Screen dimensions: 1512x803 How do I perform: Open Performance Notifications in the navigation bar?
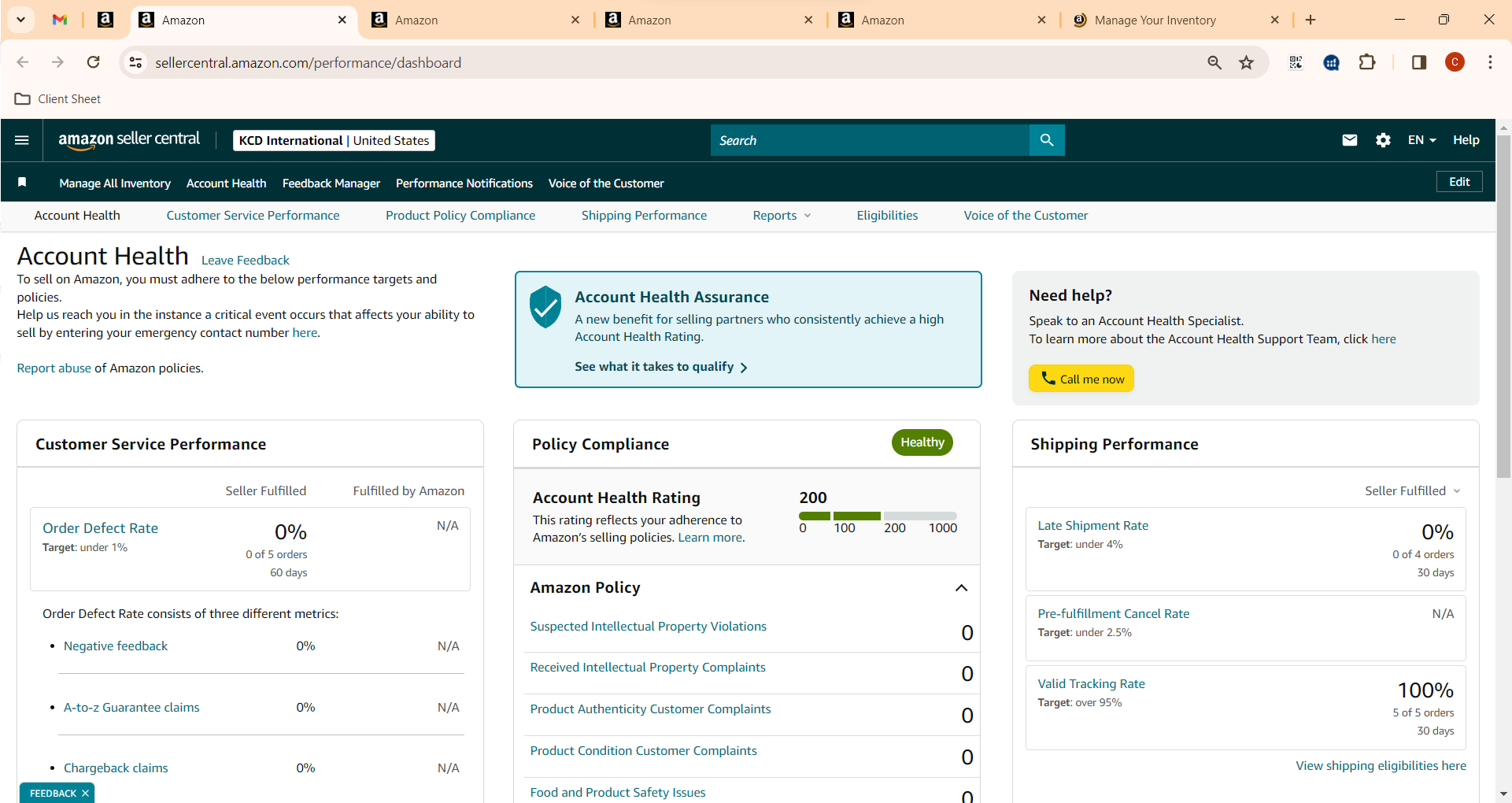click(464, 183)
